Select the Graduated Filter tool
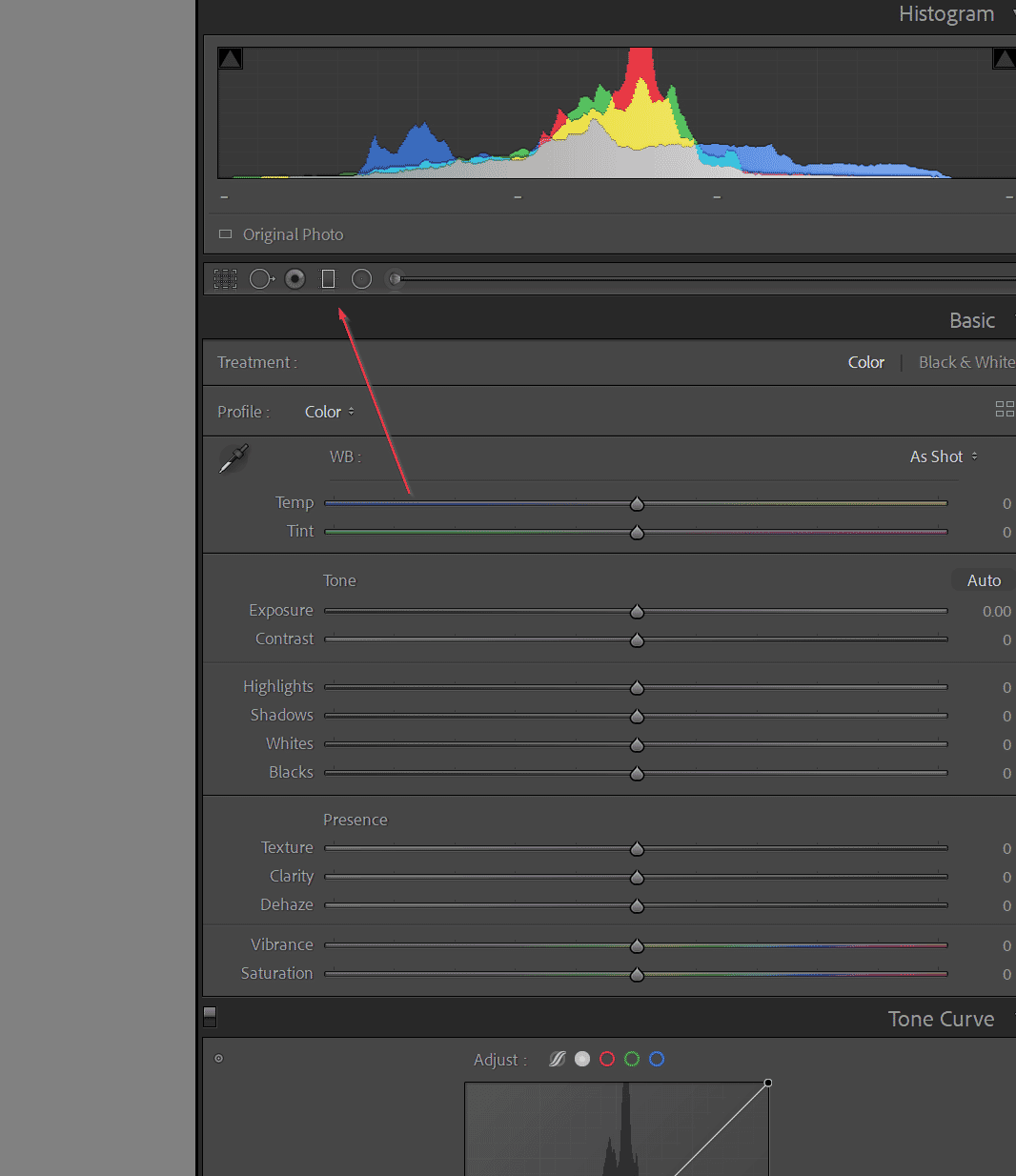This screenshot has width=1016, height=1176. [x=328, y=278]
